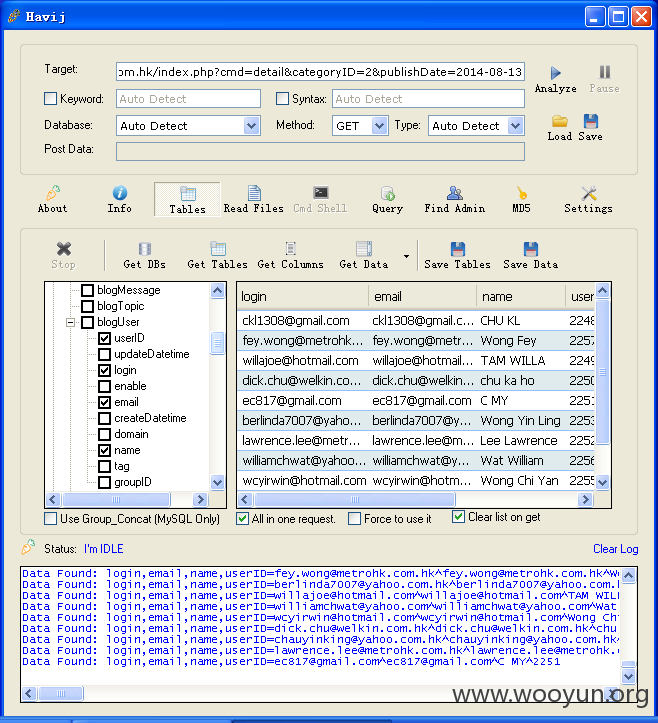Image resolution: width=658 pixels, height=723 pixels.
Task: Click the Analyze play icon
Action: point(556,73)
